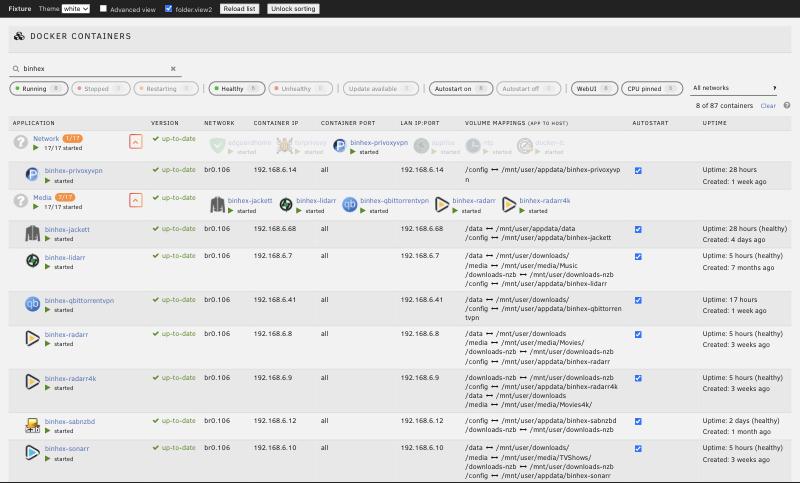Click the Media folder question-mark icon
This screenshot has height=483, width=800.
click(21, 201)
